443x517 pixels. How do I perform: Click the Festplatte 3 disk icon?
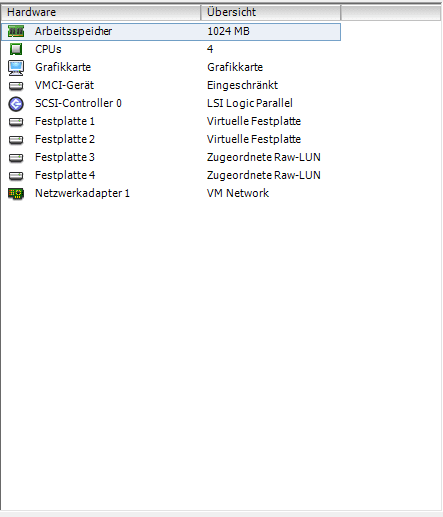click(x=16, y=158)
